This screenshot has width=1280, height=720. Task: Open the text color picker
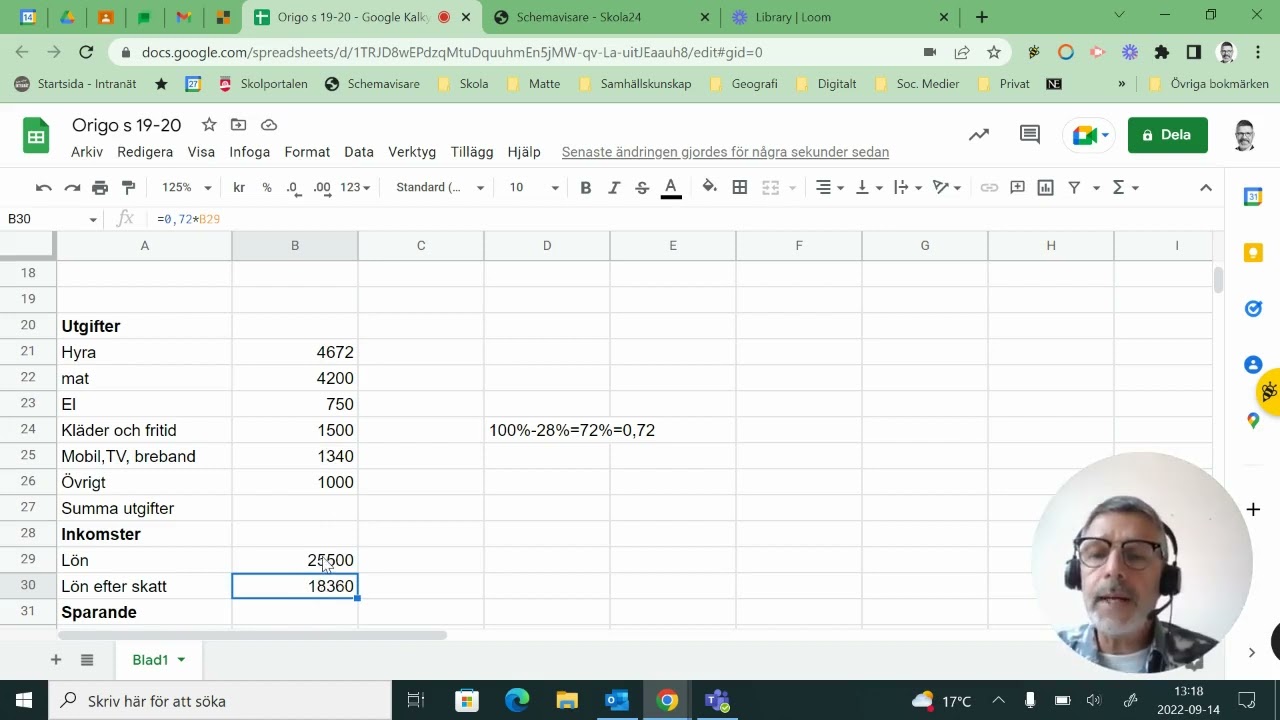point(671,187)
